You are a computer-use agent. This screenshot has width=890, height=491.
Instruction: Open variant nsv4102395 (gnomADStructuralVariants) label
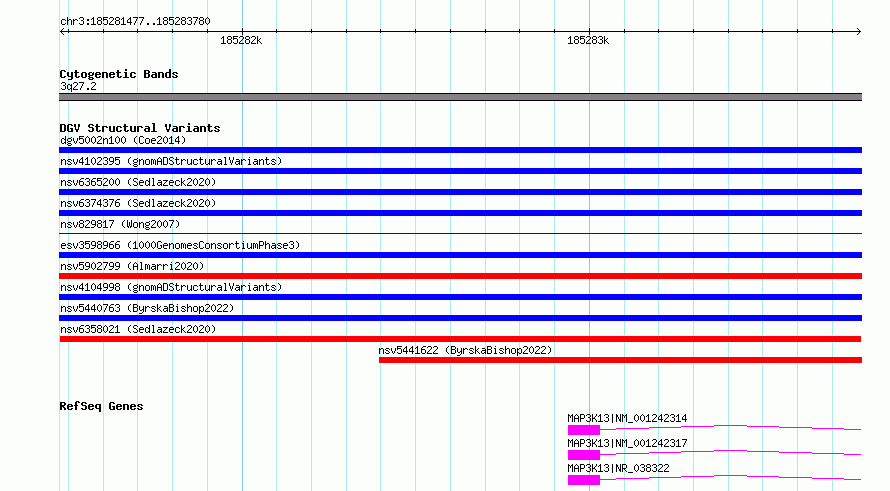point(171,161)
